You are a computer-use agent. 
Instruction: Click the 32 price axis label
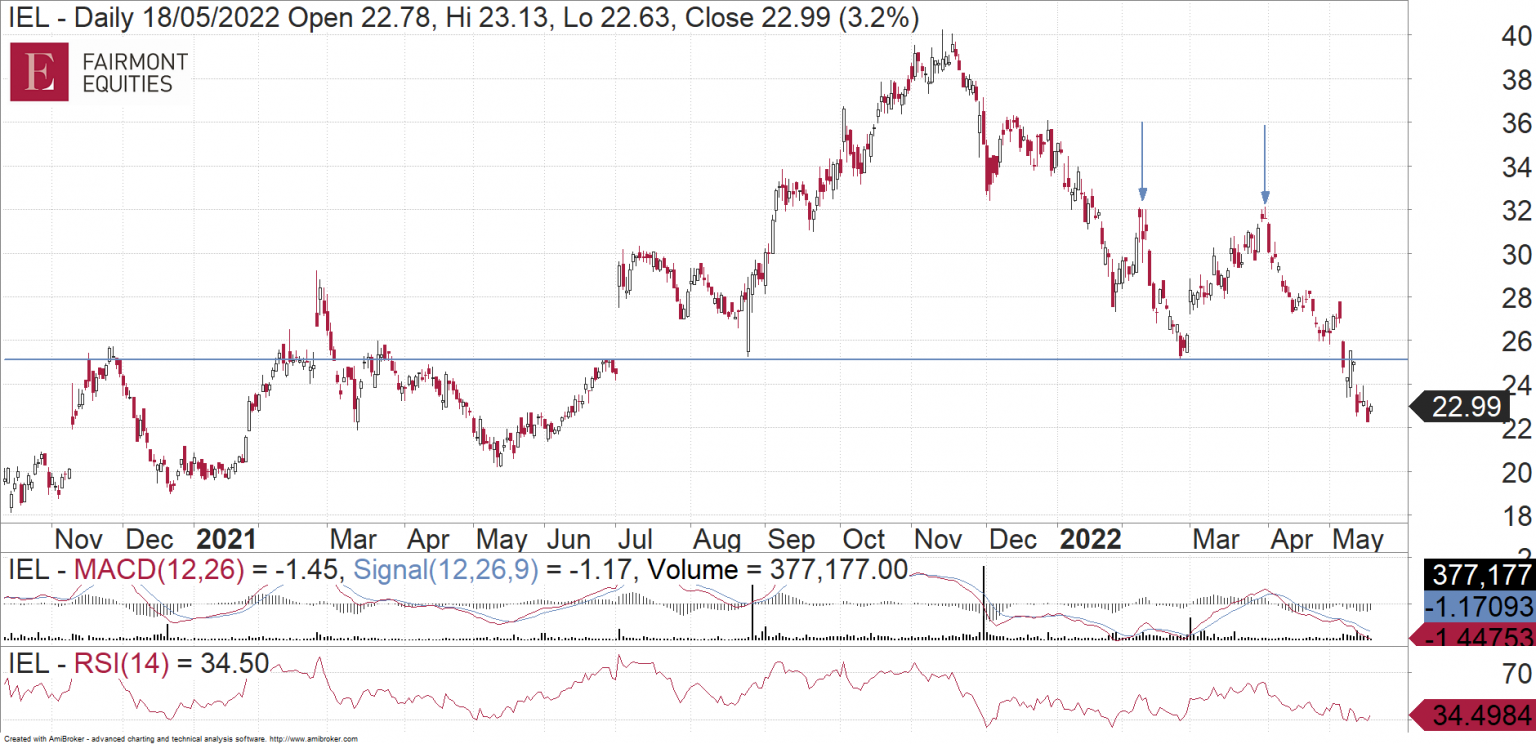[x=1517, y=211]
